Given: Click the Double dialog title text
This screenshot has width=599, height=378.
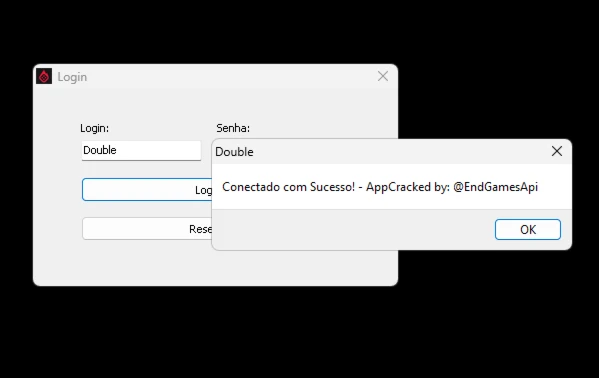Looking at the screenshot, I should click(x=234, y=152).
